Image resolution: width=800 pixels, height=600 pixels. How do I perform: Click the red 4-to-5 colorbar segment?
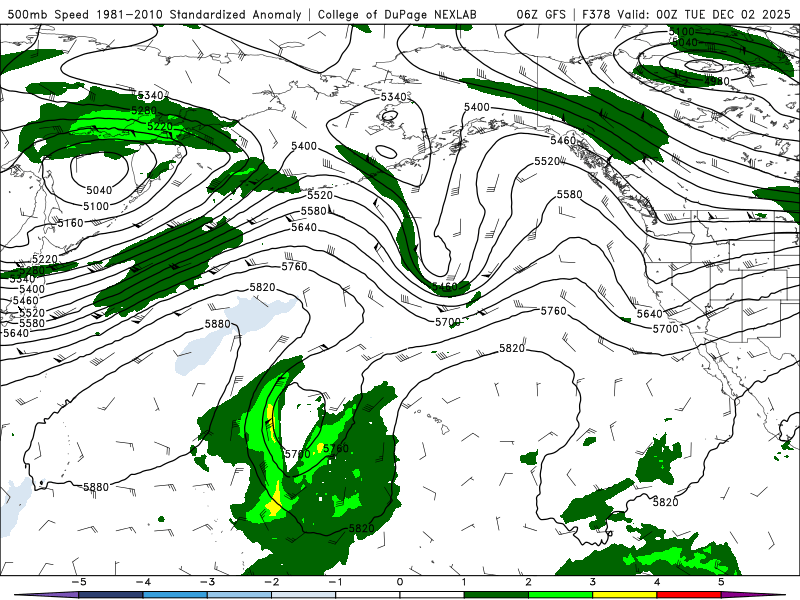point(689,595)
